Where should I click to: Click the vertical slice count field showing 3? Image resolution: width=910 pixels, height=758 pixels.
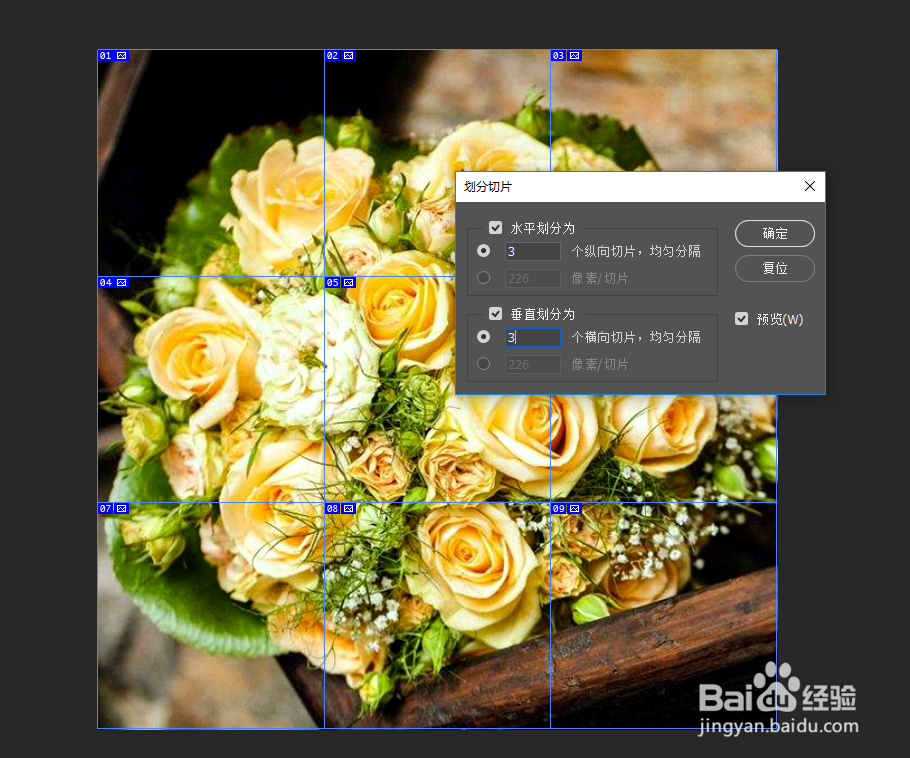tap(533, 337)
